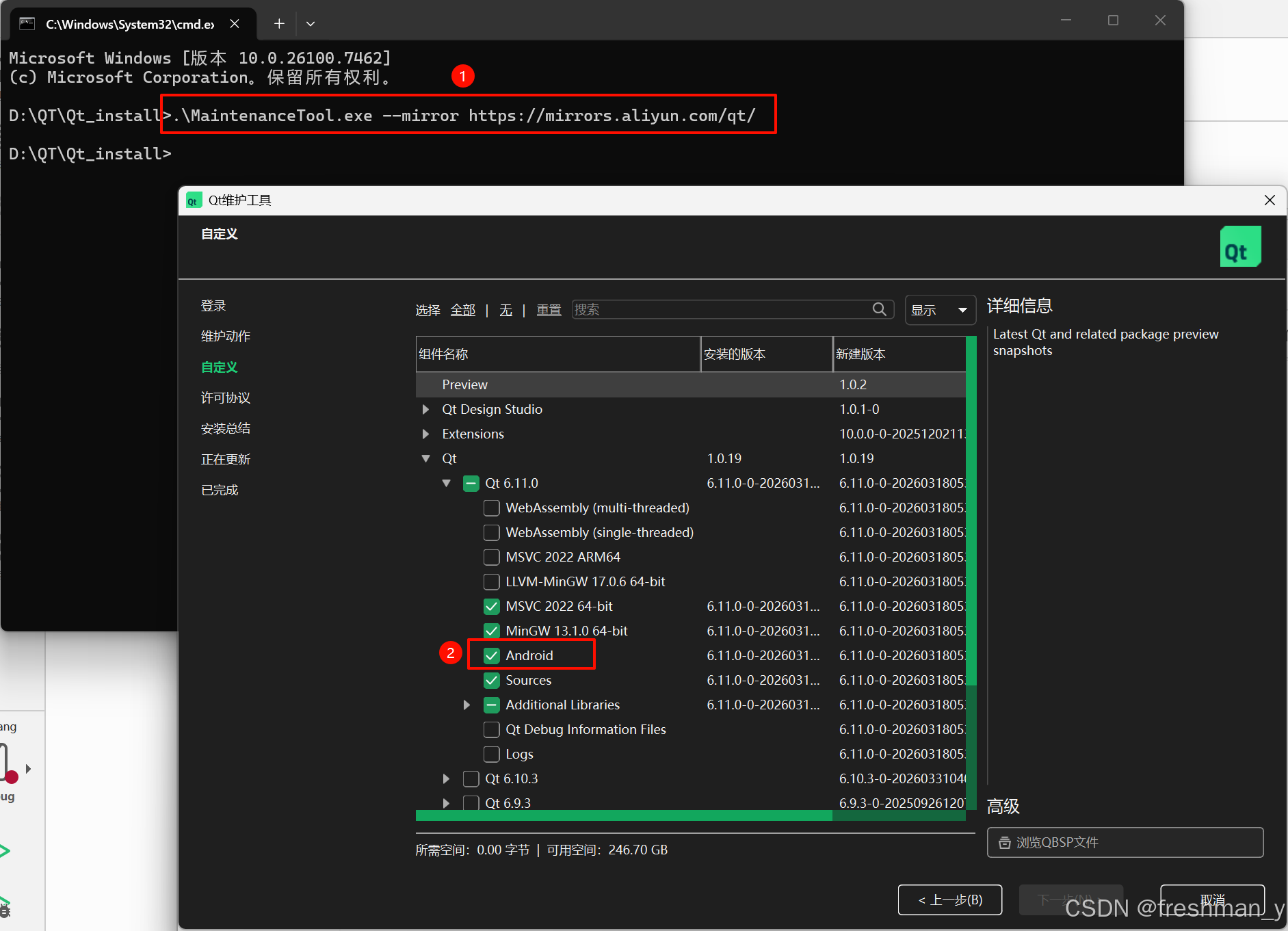Select 已完成 step in sidebar
Viewport: 1288px width, 931px height.
click(x=220, y=490)
